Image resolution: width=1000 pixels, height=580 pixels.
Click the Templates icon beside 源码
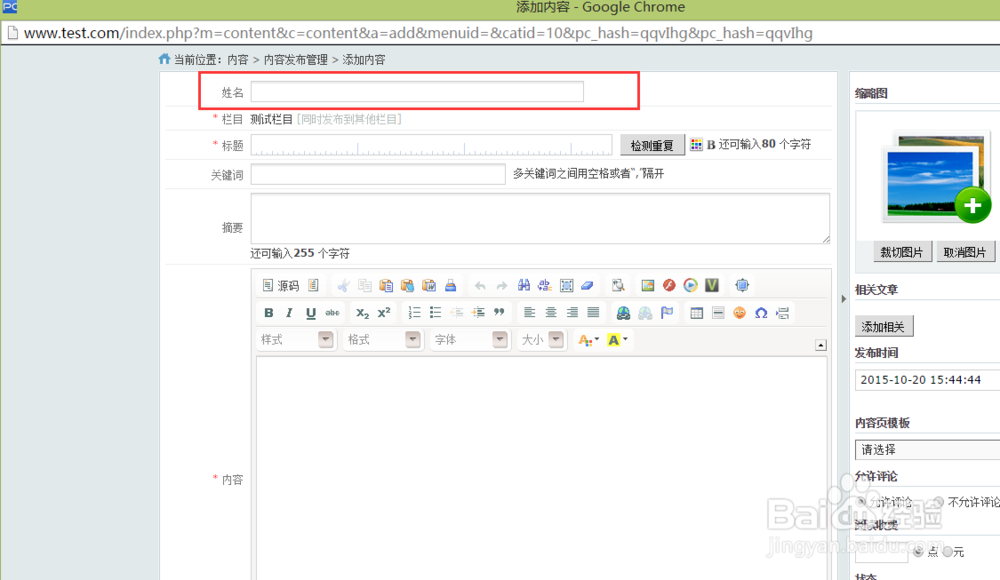pyautogui.click(x=313, y=285)
